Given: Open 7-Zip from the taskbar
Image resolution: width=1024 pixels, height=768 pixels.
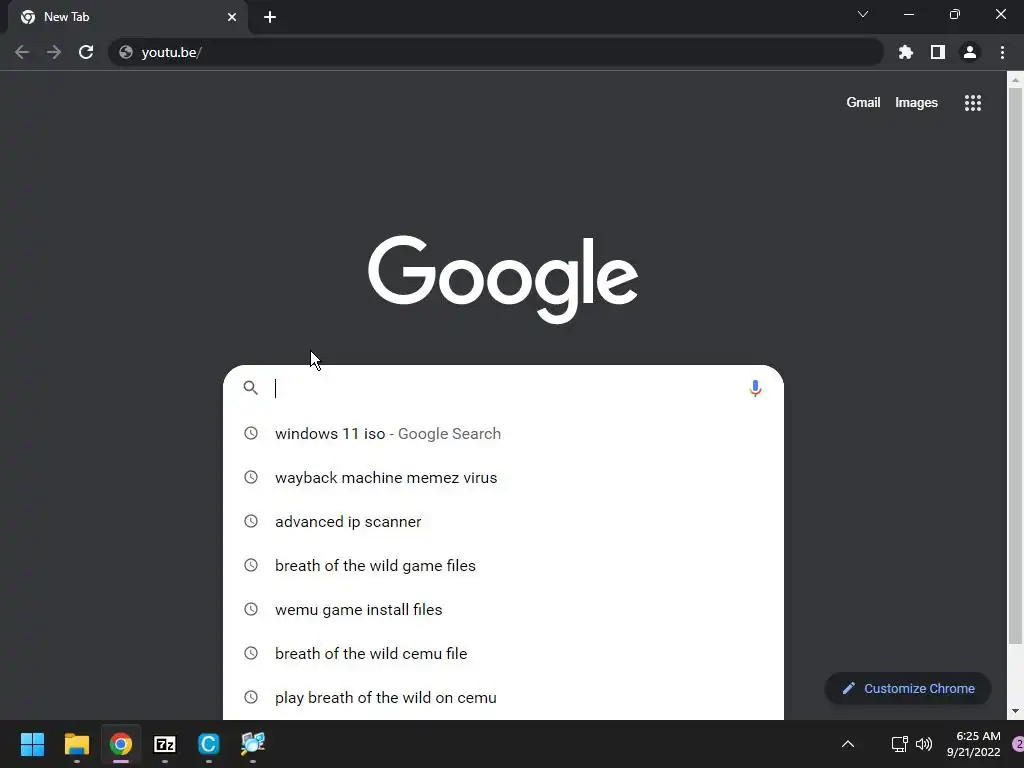Looking at the screenshot, I should click(165, 744).
